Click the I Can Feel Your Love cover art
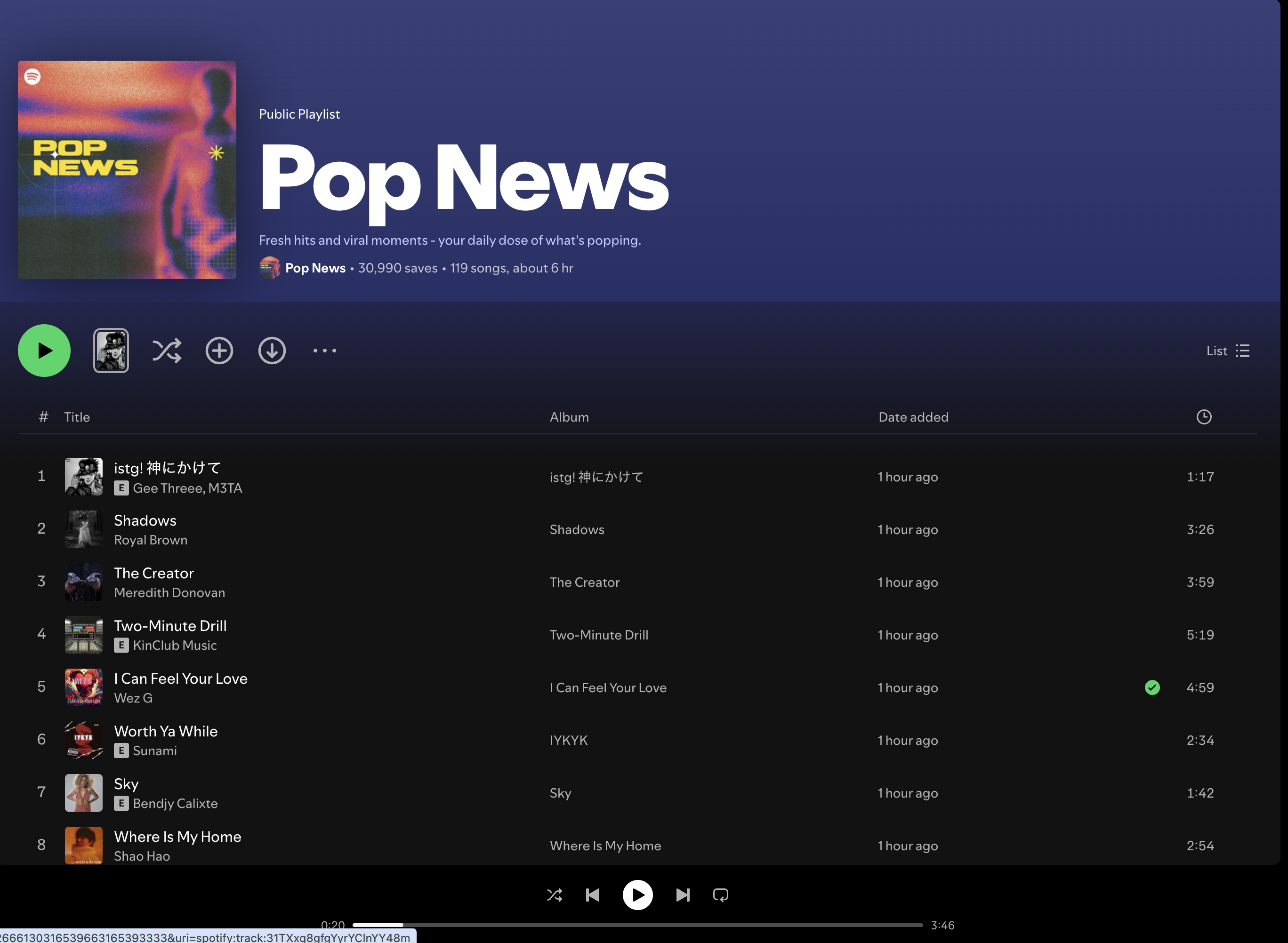1288x943 pixels. (x=83, y=687)
